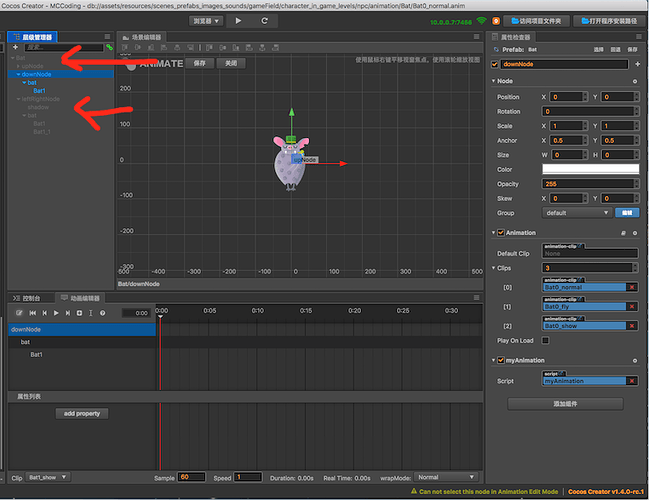
Task: Step to next frame in animation editor
Action: pyautogui.click(x=67, y=313)
